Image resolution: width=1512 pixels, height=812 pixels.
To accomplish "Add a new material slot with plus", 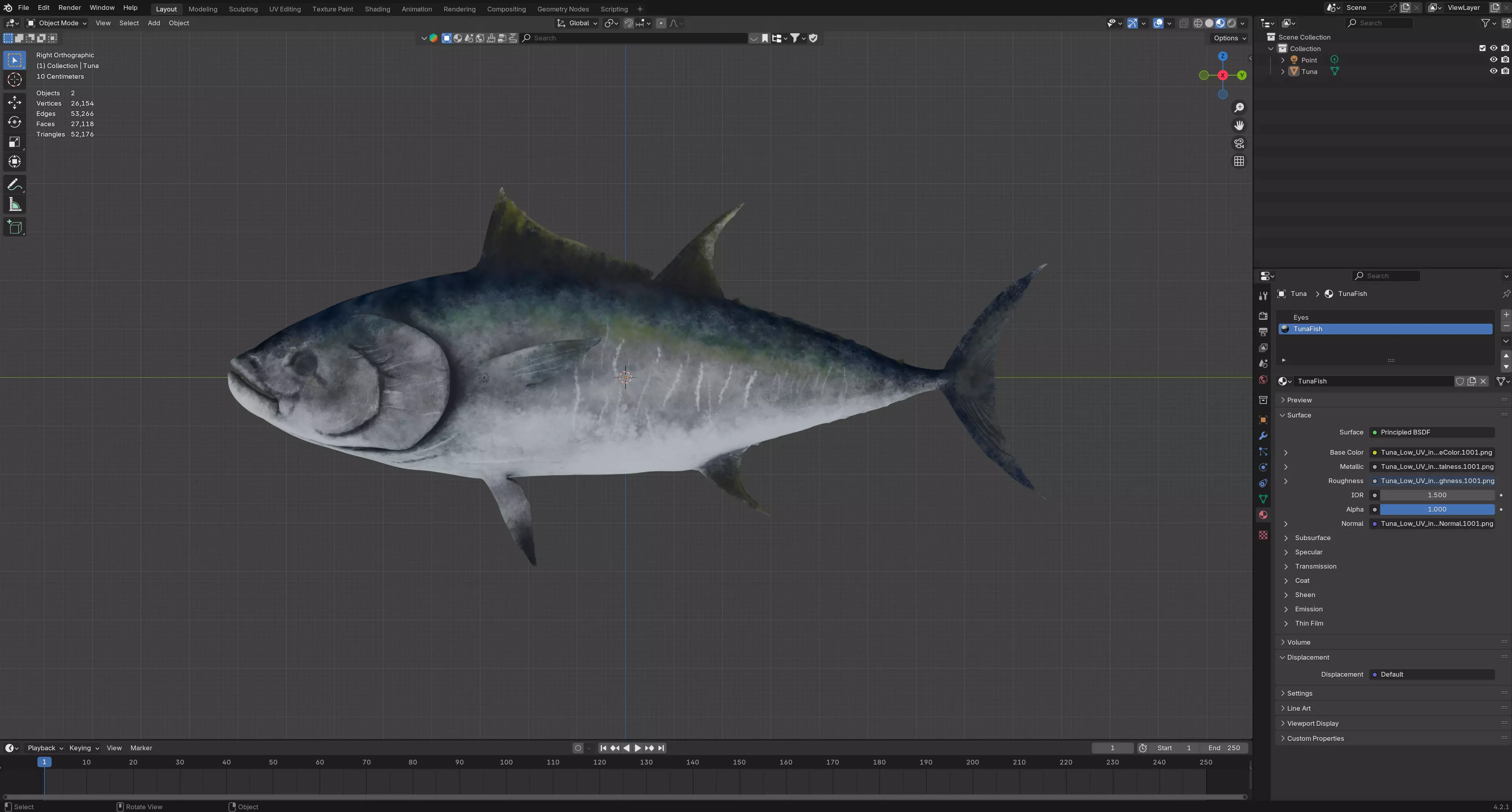I will click(1506, 315).
